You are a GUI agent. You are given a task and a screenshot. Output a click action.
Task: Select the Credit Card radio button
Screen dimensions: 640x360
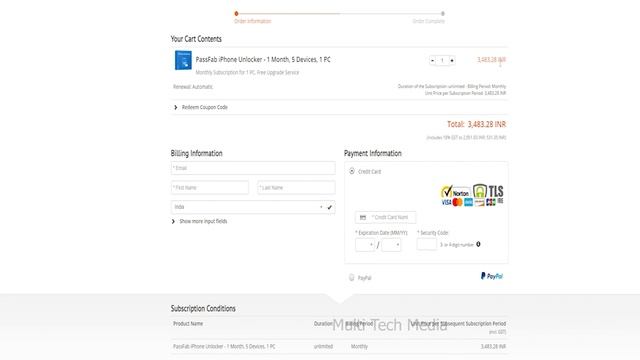[352, 171]
